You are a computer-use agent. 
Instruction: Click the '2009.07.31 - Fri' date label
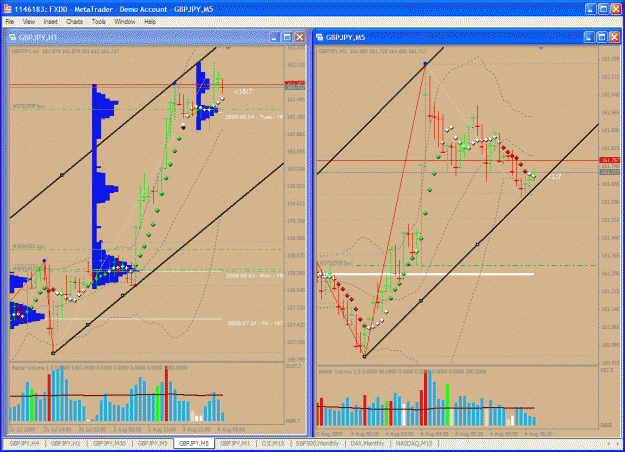point(255,323)
